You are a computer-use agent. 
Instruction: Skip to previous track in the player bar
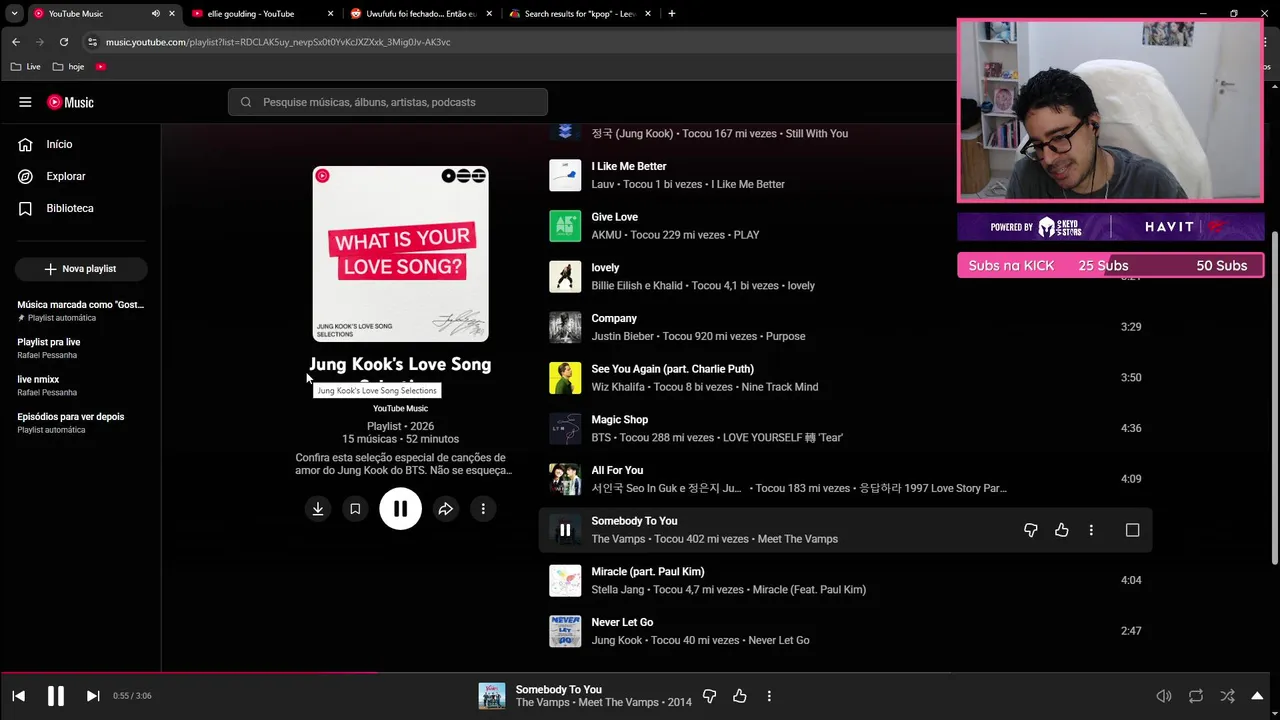click(x=18, y=696)
